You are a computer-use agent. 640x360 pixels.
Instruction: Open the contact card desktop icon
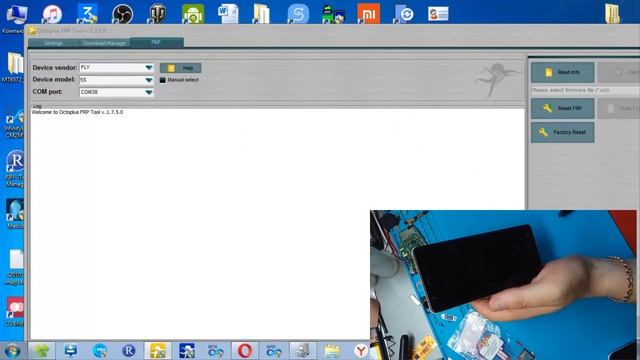pos(438,14)
